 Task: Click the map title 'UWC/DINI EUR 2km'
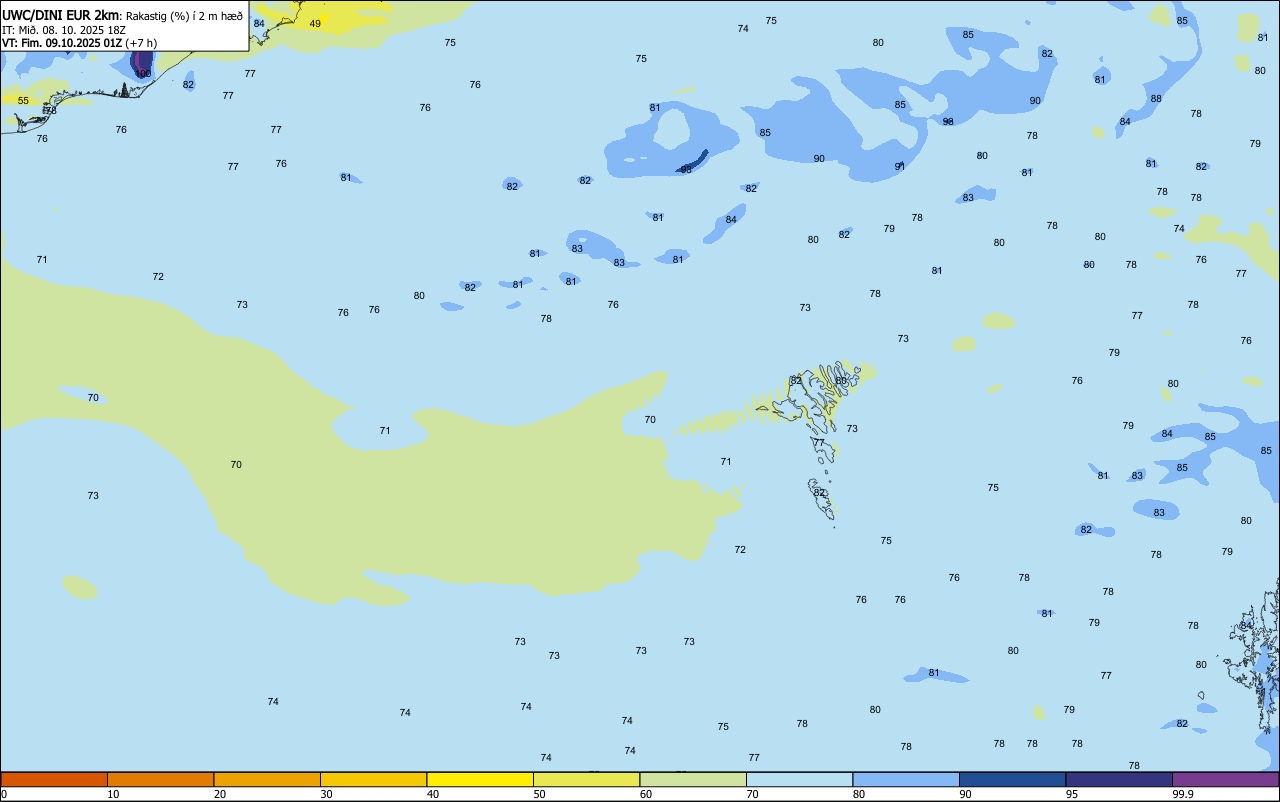(x=61, y=15)
